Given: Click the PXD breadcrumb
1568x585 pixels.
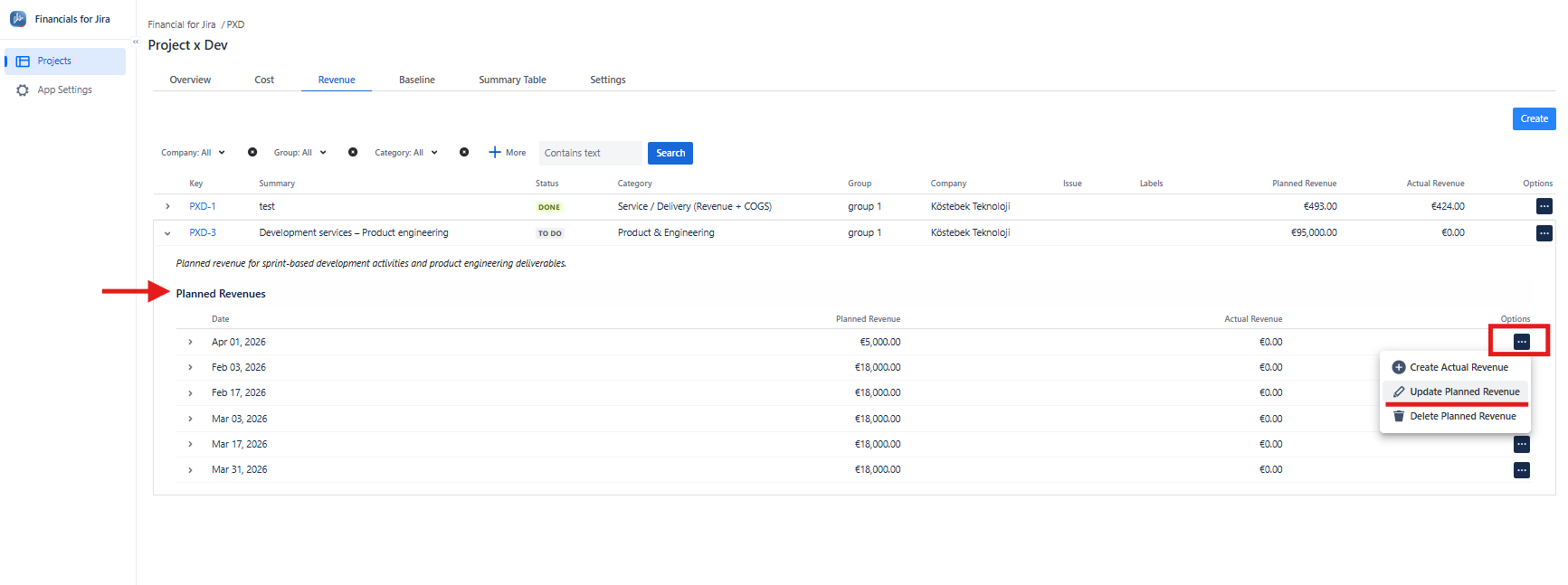Looking at the screenshot, I should click(x=236, y=24).
